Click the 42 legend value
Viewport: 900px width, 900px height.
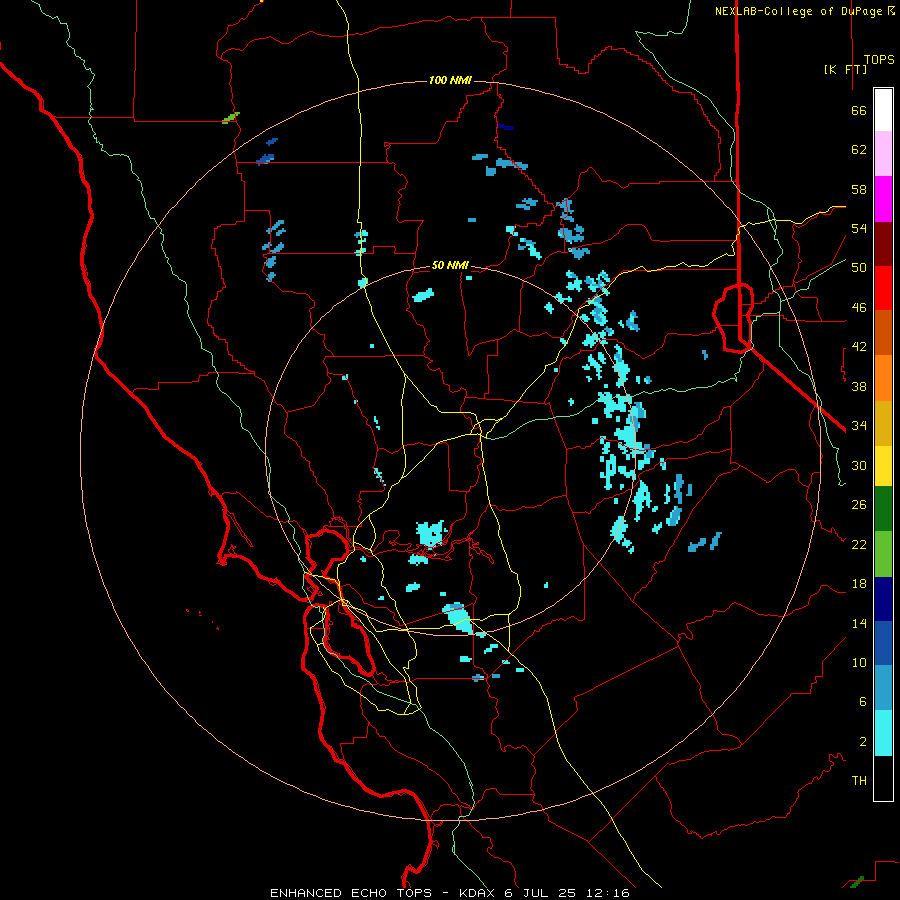coord(859,347)
